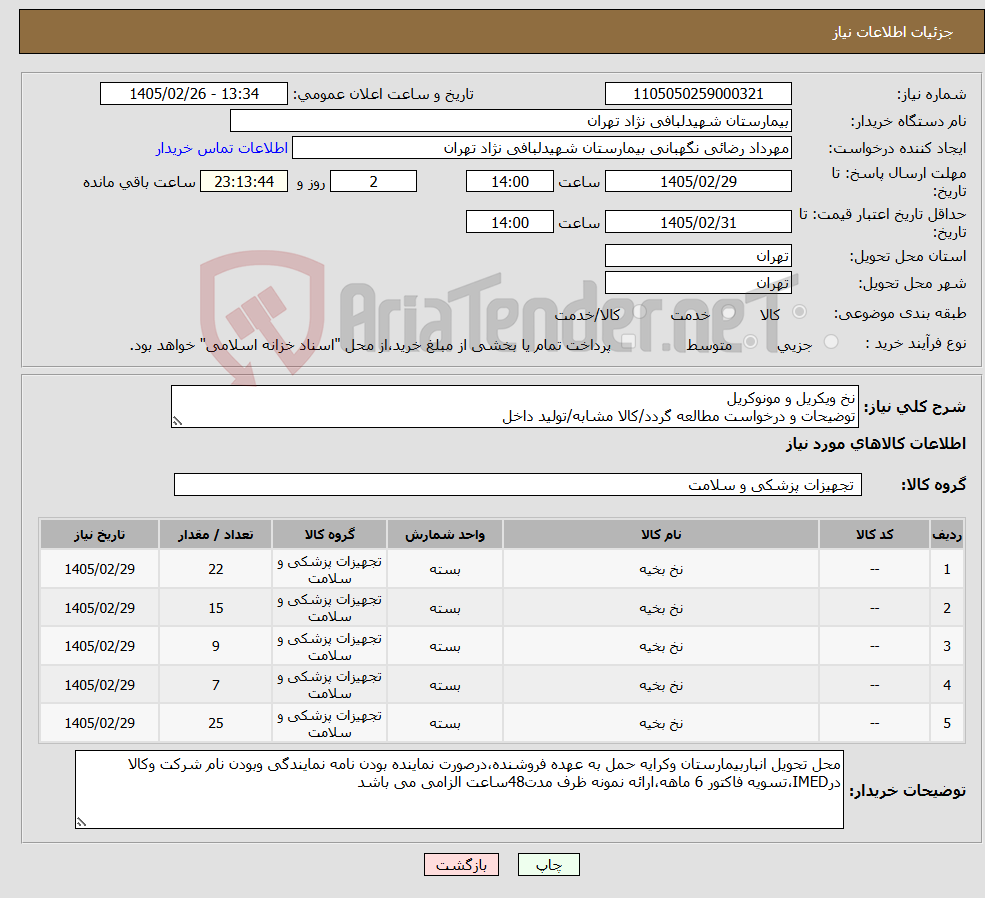Click unit بسته in row 3
Screen dimensions: 985x898
coord(445,647)
